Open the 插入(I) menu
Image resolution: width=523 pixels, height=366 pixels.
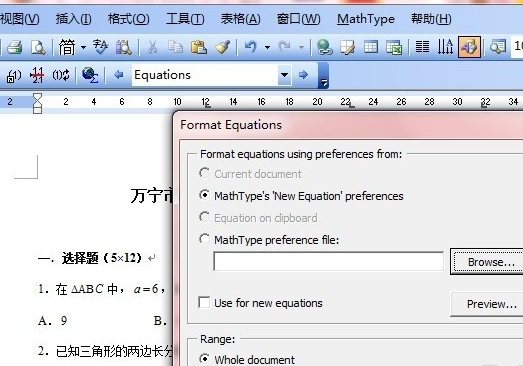click(x=74, y=19)
